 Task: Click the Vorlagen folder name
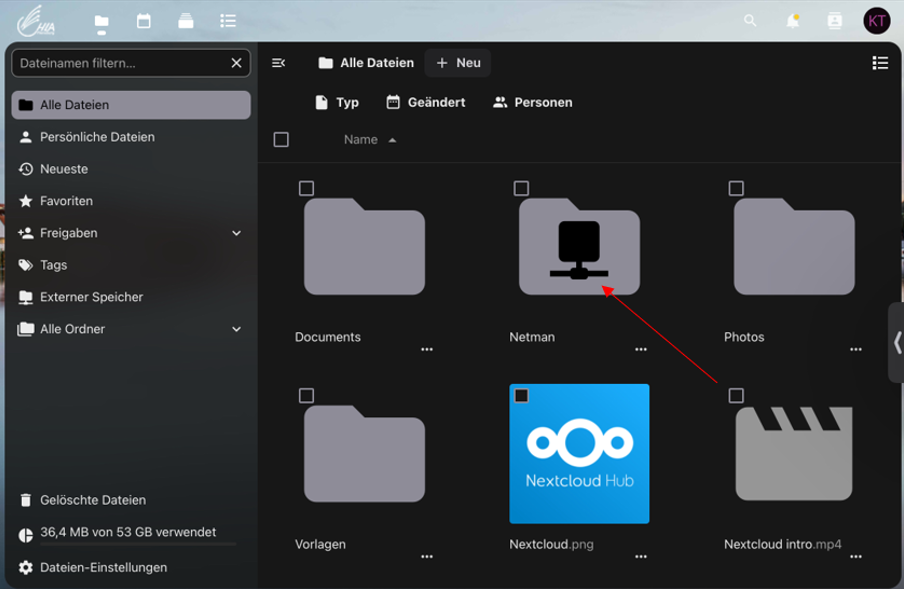pos(321,544)
